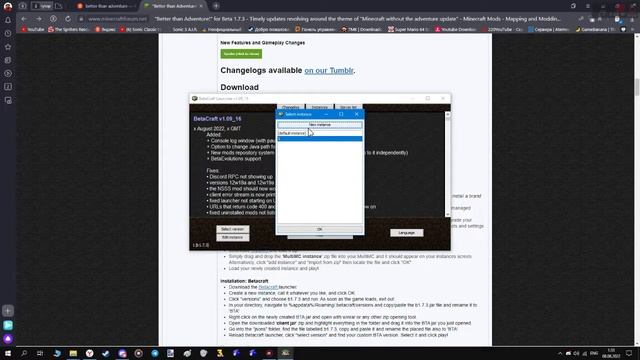Open a new browser tab with plus
The image size is (640, 360).
(216, 6)
